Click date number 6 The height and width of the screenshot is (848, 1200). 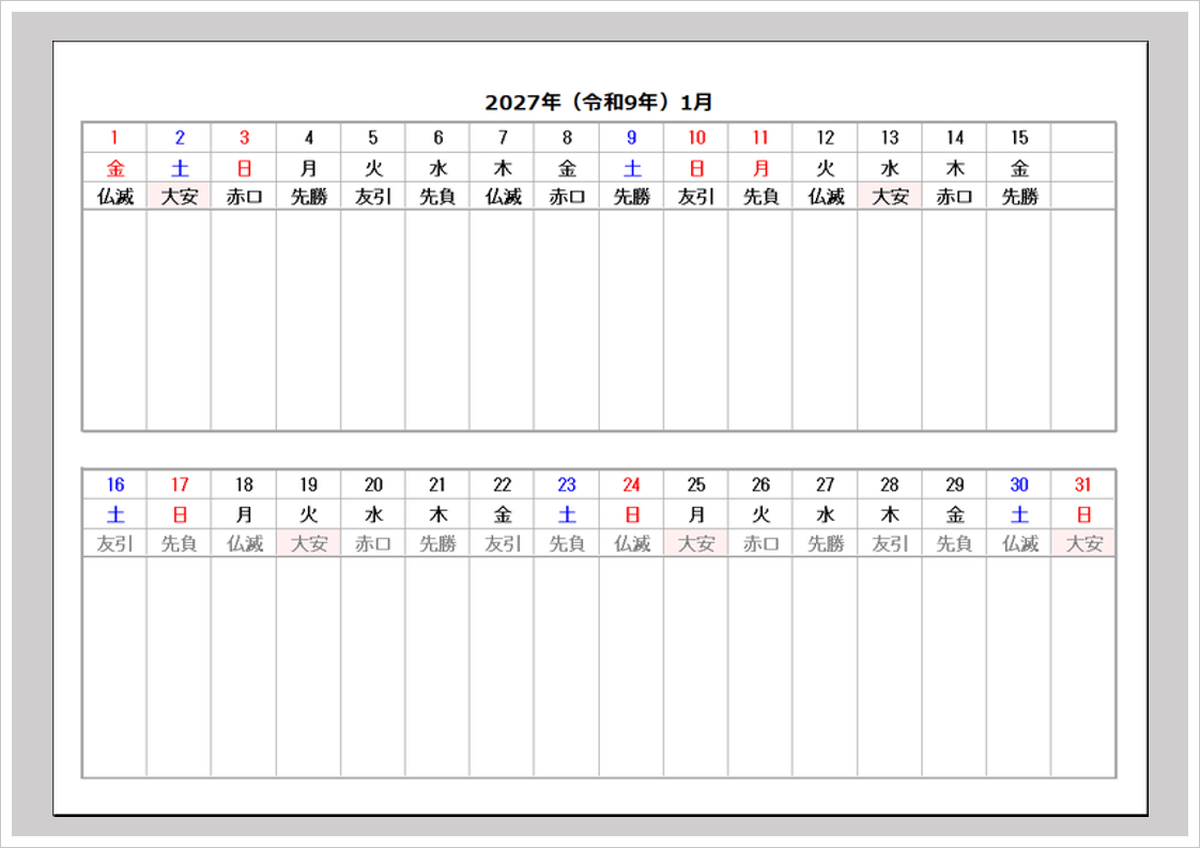point(438,138)
